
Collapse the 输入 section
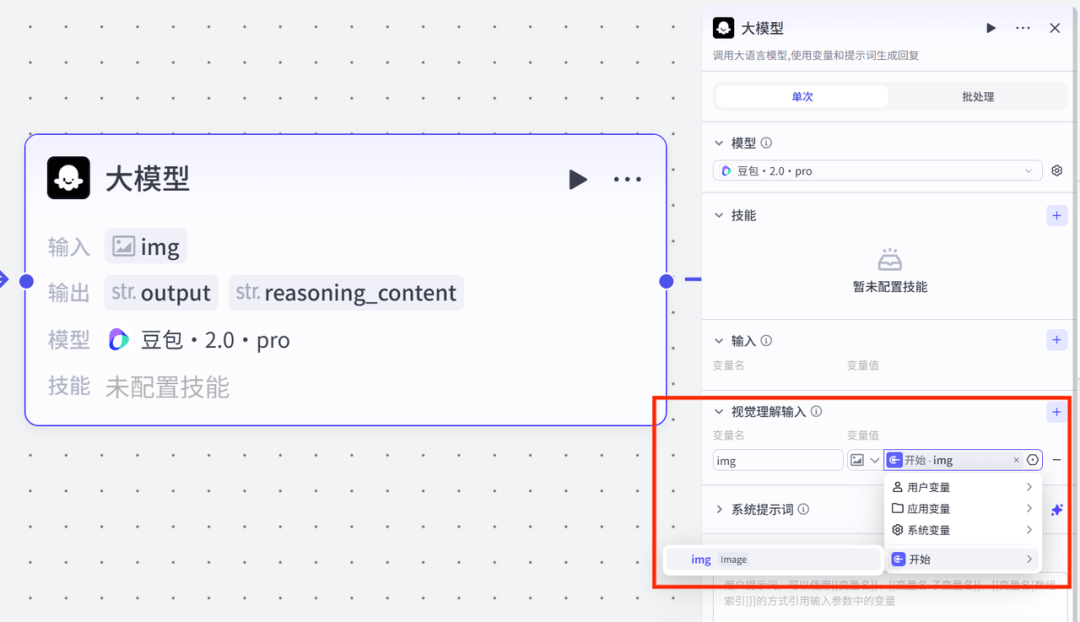click(x=719, y=341)
